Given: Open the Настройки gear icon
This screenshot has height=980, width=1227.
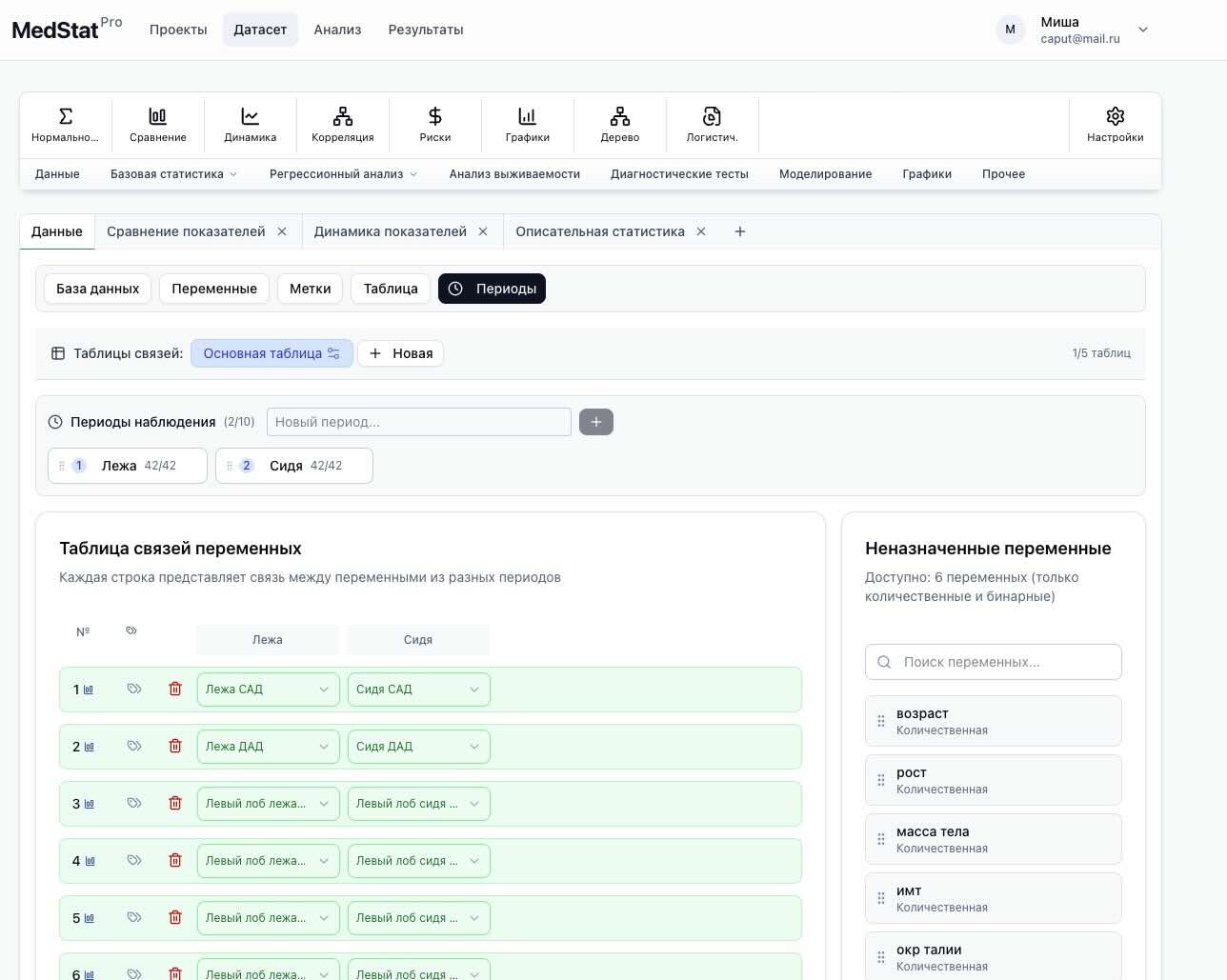Looking at the screenshot, I should pyautogui.click(x=1115, y=124).
